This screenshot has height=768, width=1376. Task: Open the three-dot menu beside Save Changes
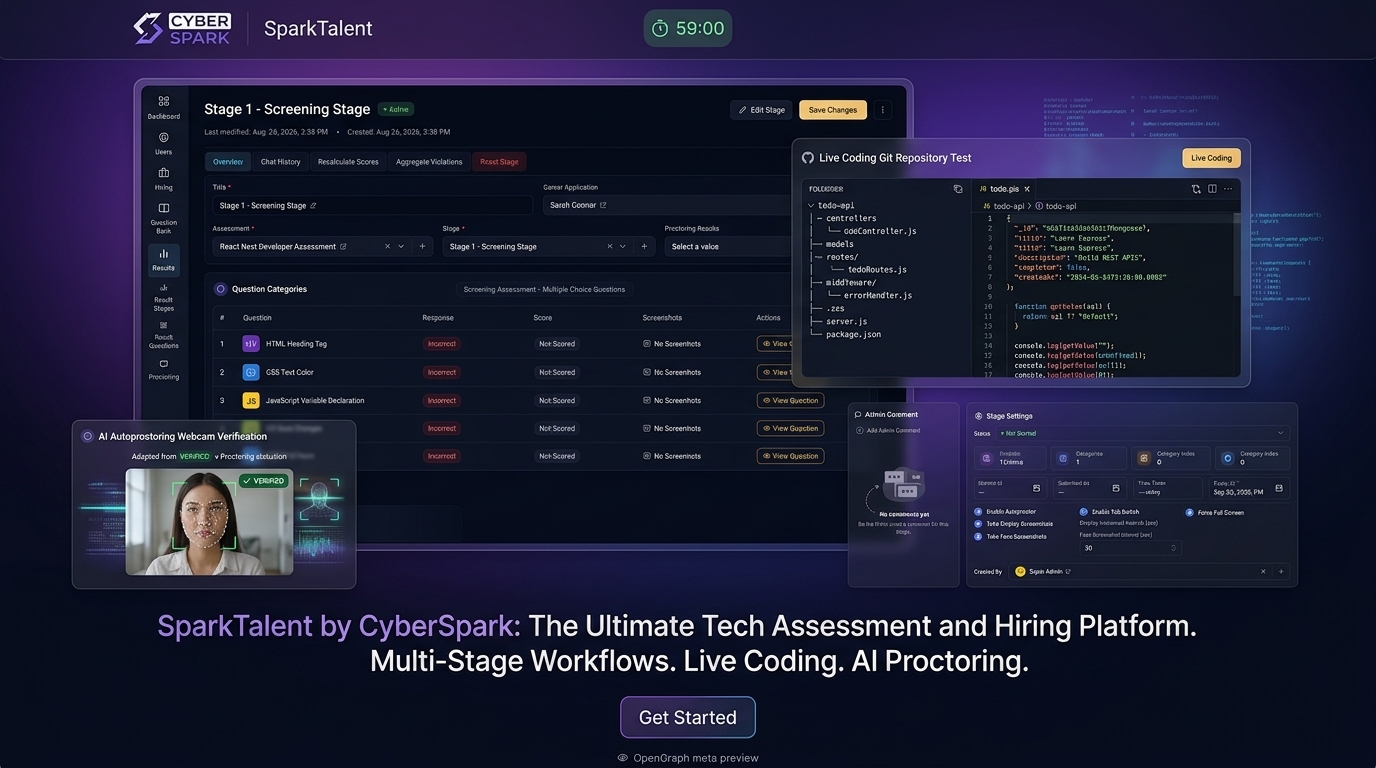(883, 110)
